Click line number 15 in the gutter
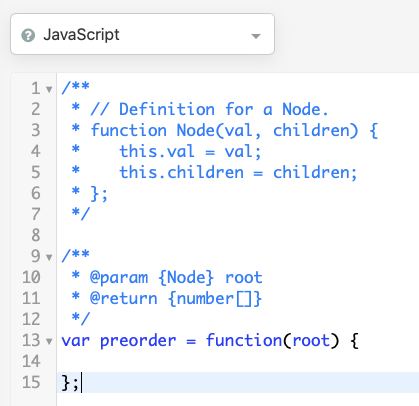This screenshot has width=419, height=406. (x=31, y=382)
